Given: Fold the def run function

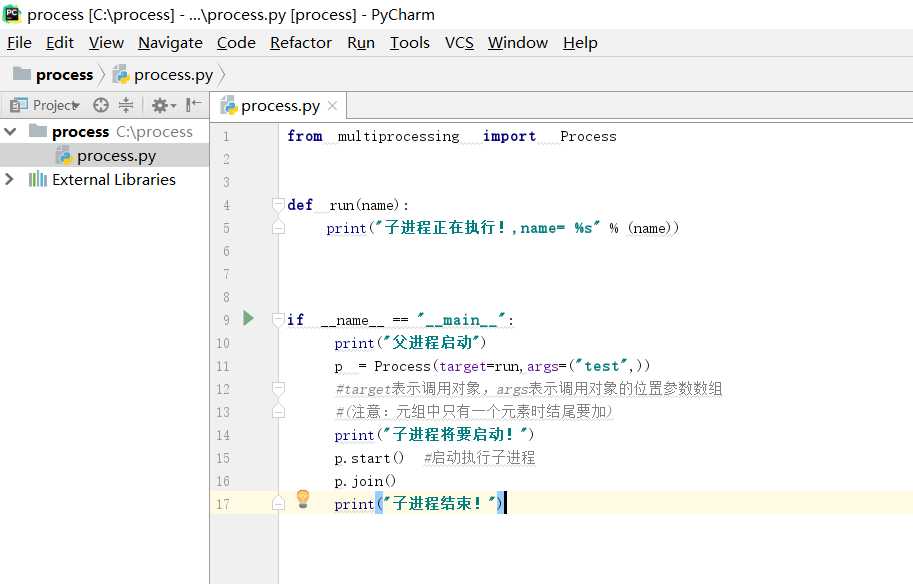Looking at the screenshot, I should (x=278, y=204).
